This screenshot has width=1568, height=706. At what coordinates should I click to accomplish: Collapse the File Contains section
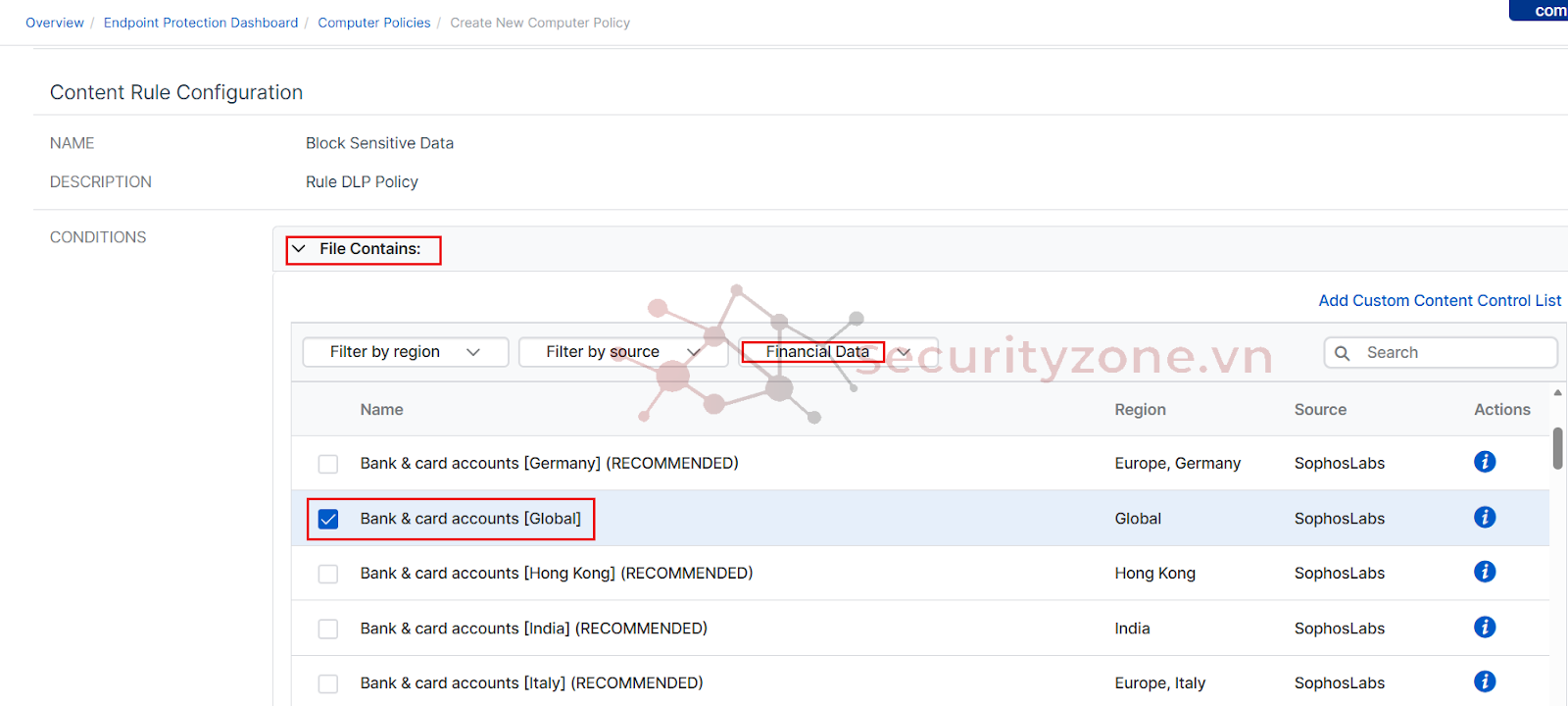300,249
